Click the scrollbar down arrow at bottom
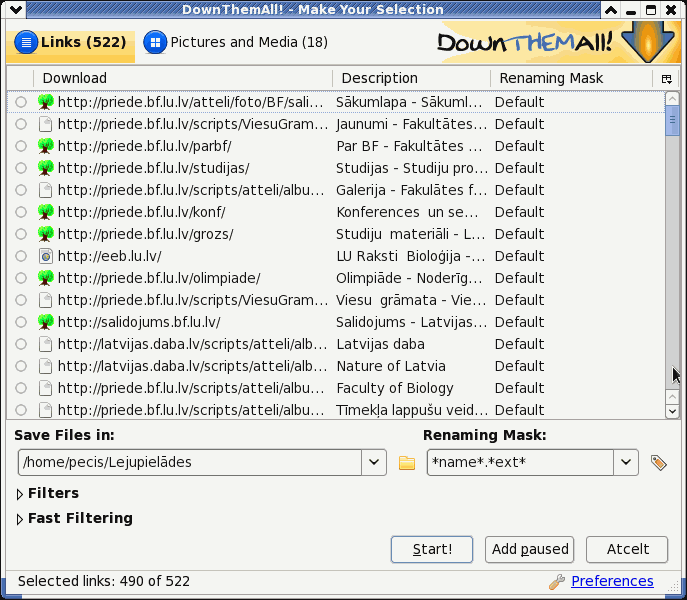The image size is (687, 600). tap(672, 411)
